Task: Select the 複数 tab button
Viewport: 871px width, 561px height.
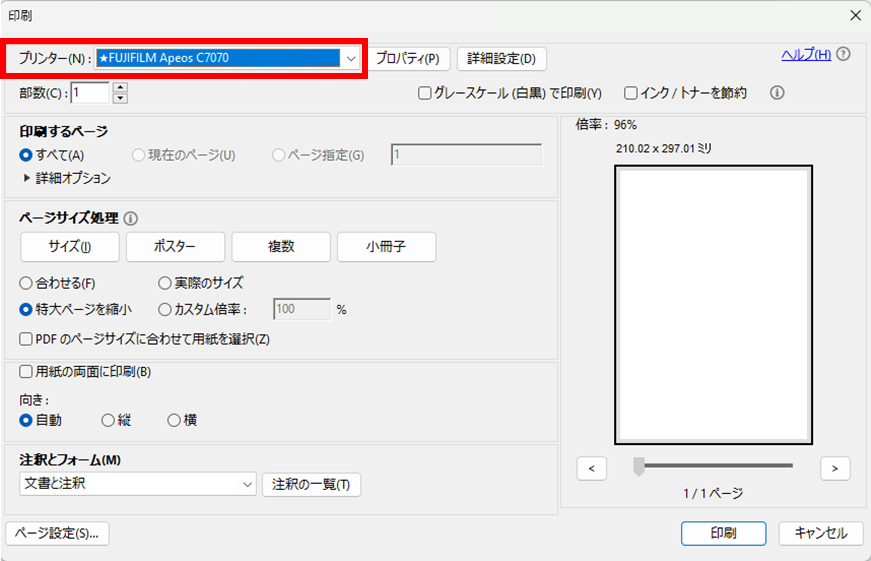Action: point(281,247)
